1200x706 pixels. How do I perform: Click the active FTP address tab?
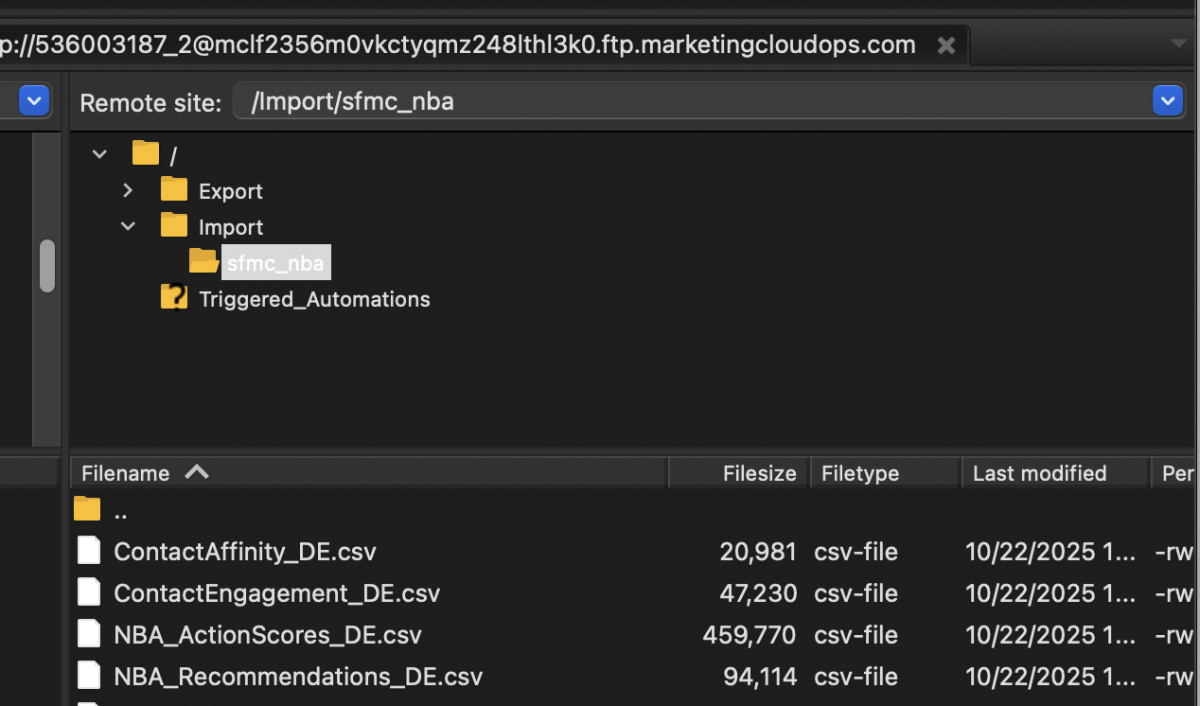pos(460,44)
